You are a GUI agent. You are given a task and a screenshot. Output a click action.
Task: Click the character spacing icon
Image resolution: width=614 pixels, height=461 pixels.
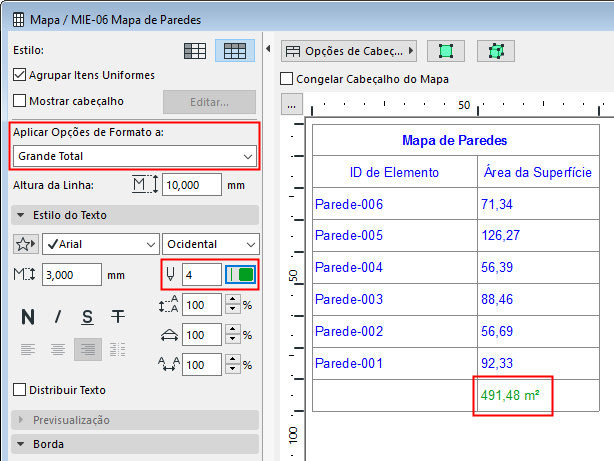[x=169, y=365]
